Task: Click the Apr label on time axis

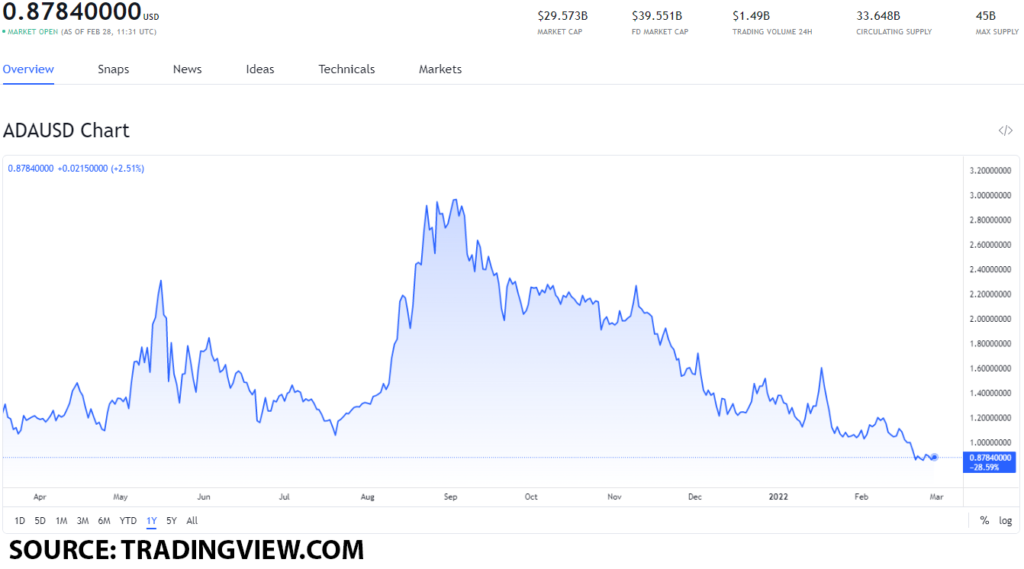Action: pyautogui.click(x=40, y=497)
